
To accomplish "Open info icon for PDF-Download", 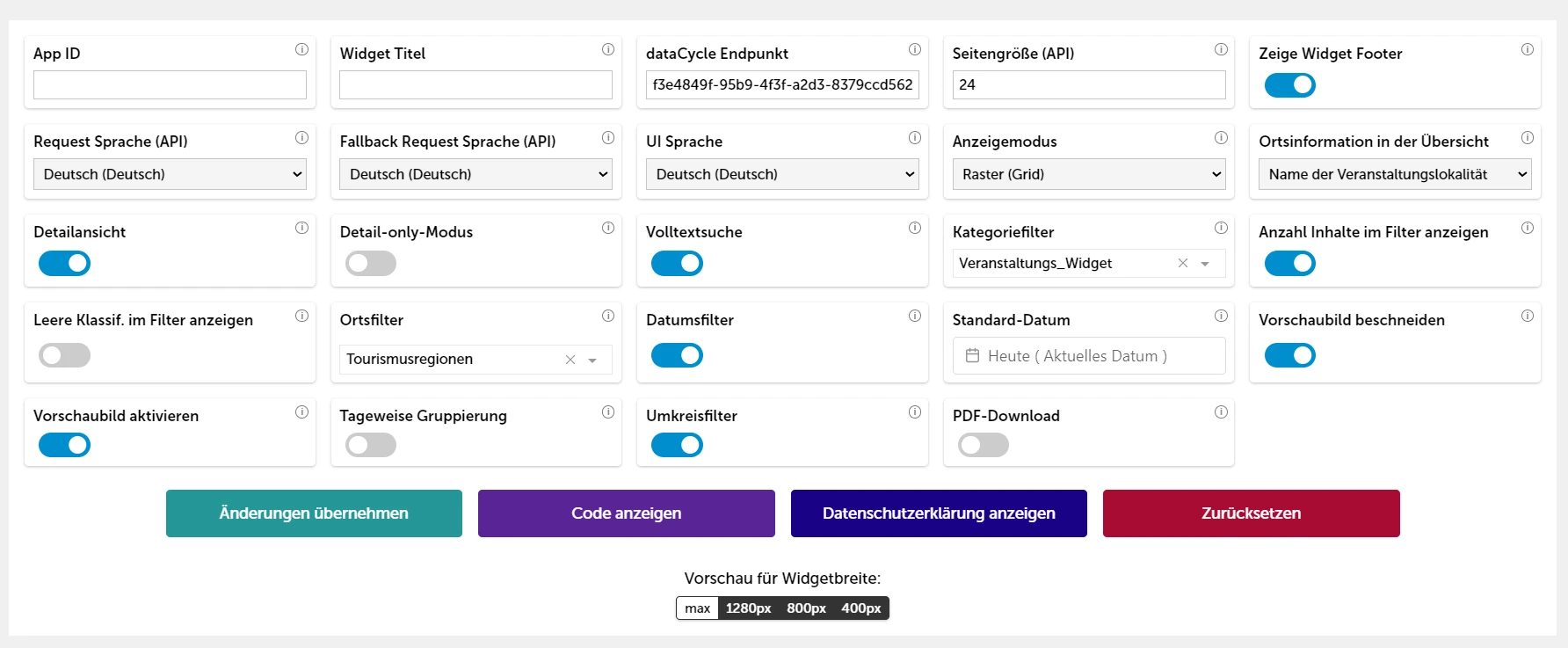I will click(1221, 411).
